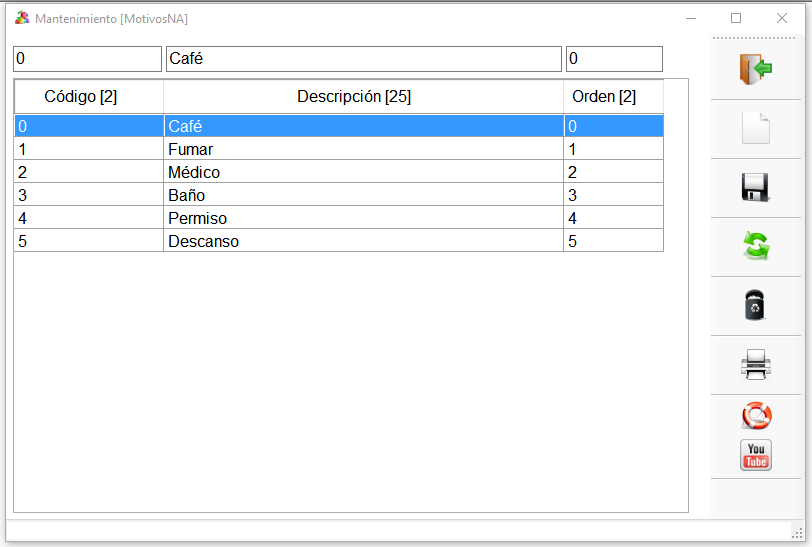Print the list with printer icon
Screen dimensions: 812x547
756,364
